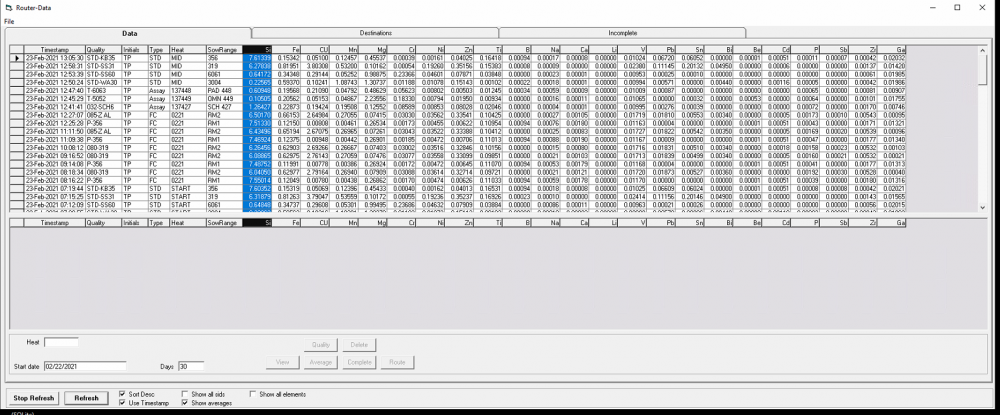Switch to the Incomplete tab
Screen dimensions: 1000x415
click(622, 33)
